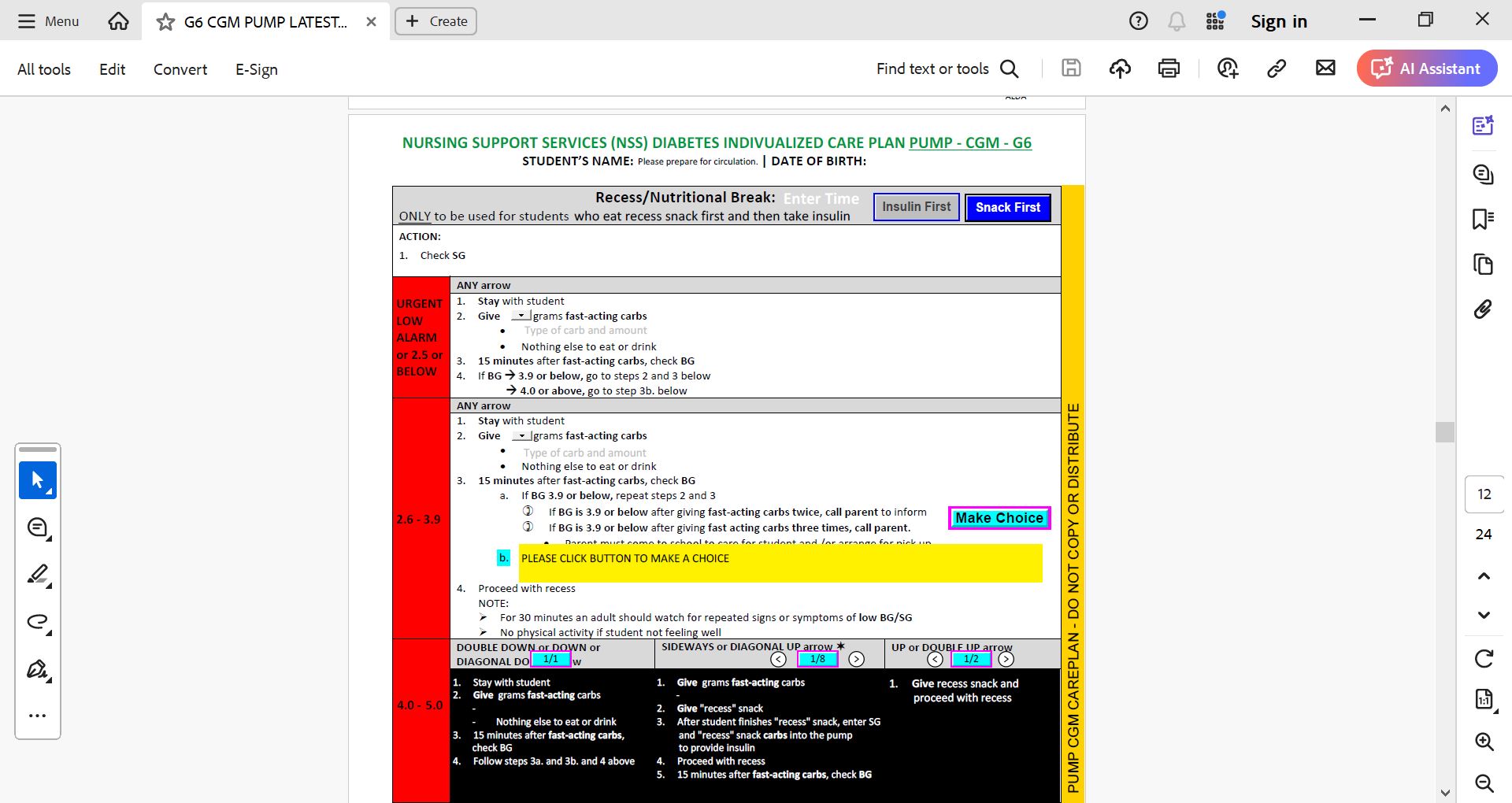Click Sign in
1512x803 pixels.
(x=1279, y=21)
